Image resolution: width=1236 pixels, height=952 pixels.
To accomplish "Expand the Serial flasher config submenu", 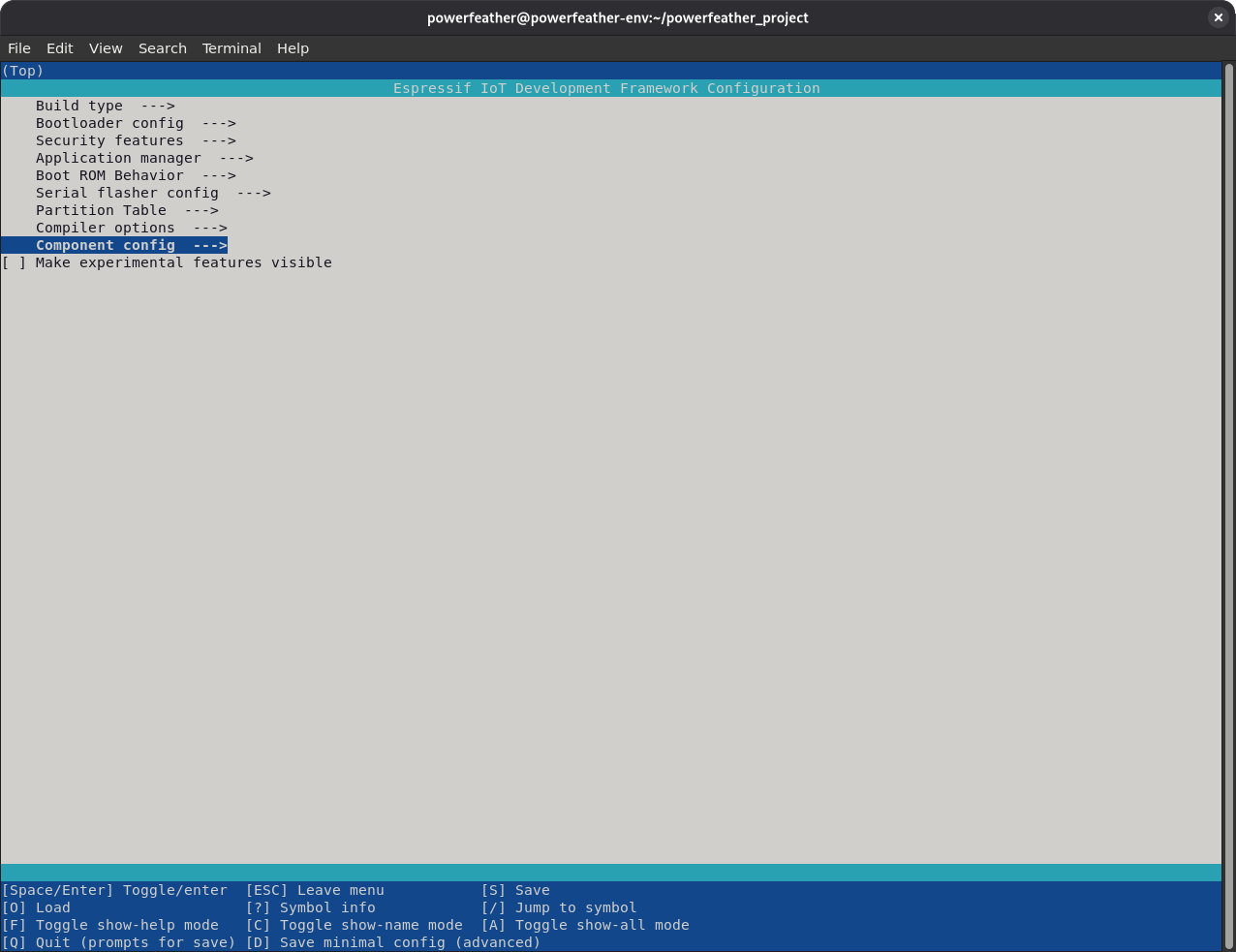I will pyautogui.click(x=153, y=193).
